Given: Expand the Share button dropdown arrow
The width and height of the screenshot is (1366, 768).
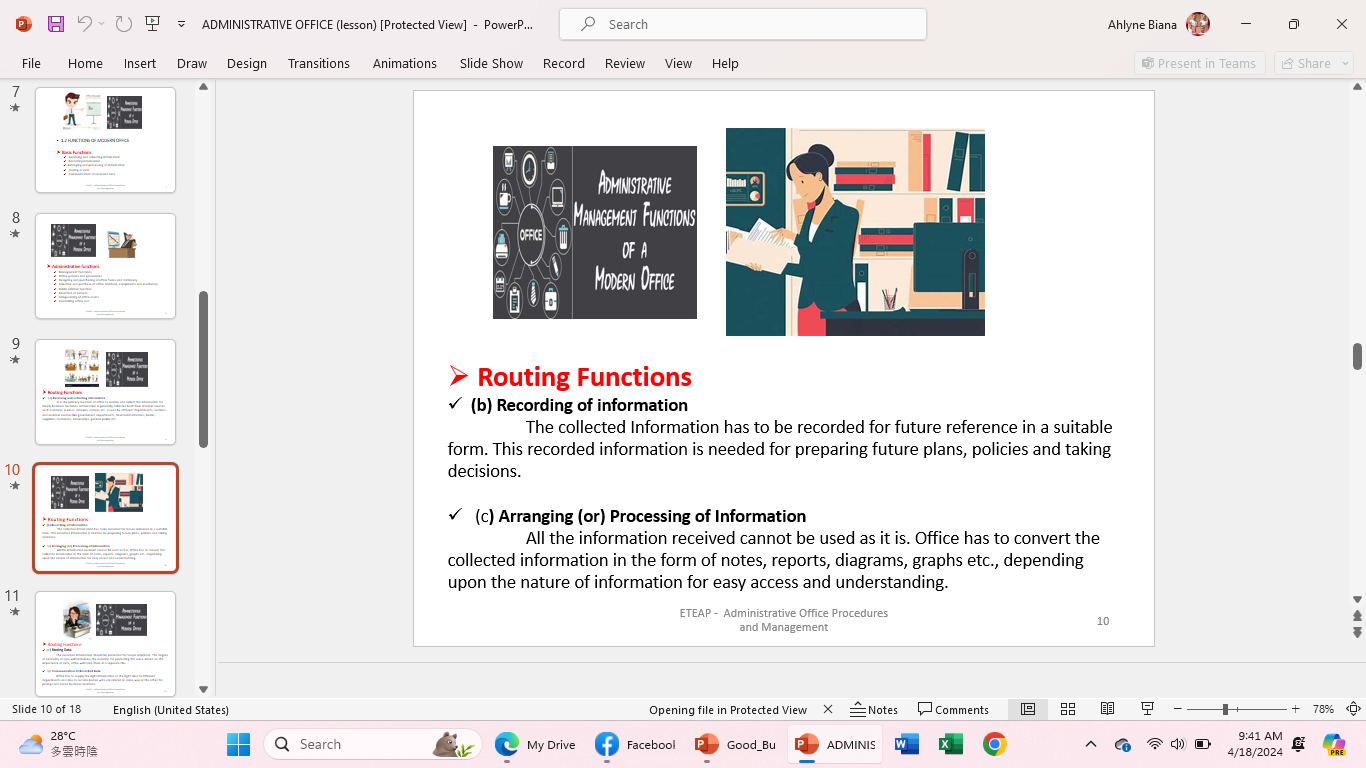Looking at the screenshot, I should (1345, 63).
